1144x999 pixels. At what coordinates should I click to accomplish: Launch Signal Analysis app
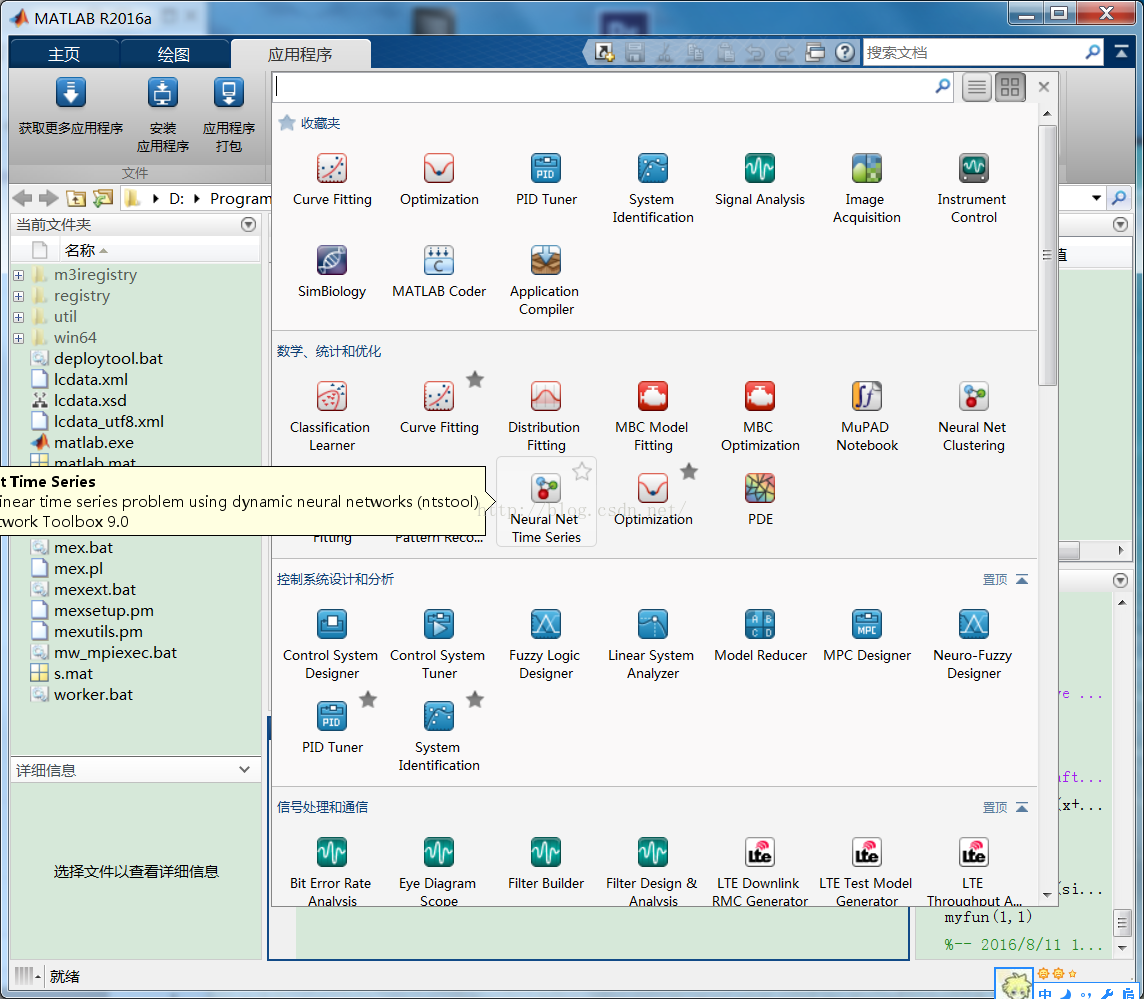point(760,180)
